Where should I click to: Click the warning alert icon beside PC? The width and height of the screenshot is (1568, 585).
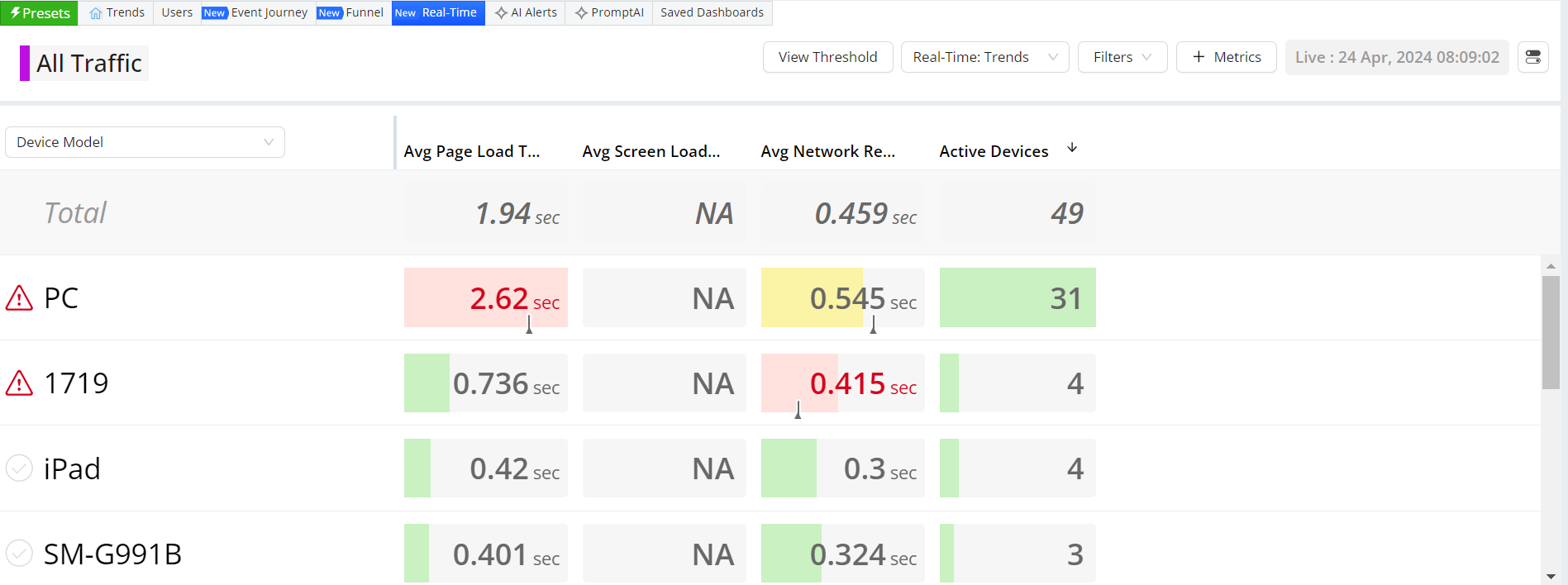click(x=19, y=297)
